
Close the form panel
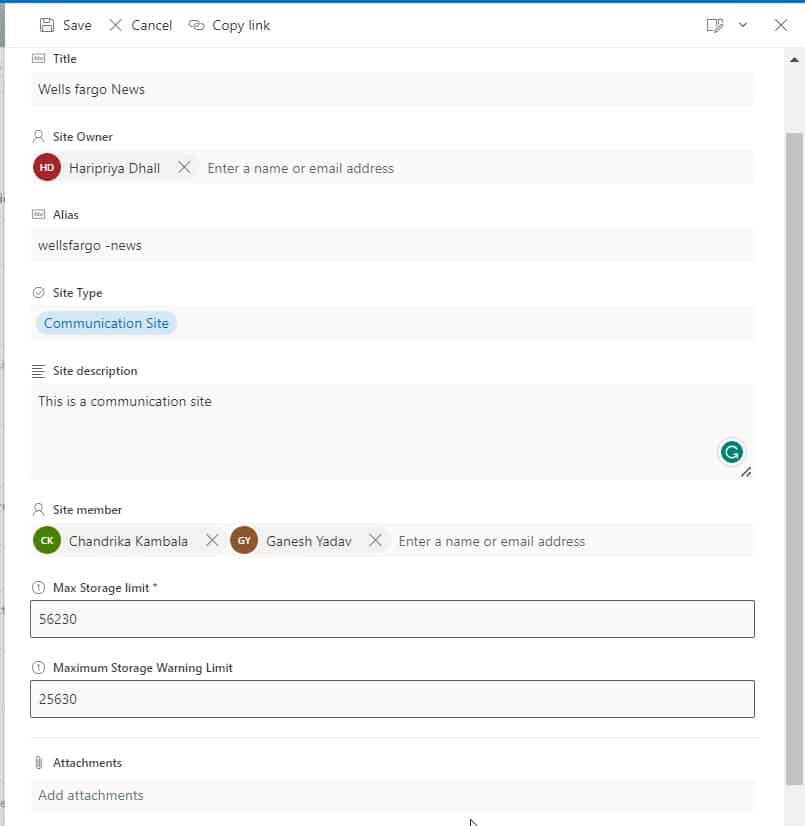click(781, 25)
